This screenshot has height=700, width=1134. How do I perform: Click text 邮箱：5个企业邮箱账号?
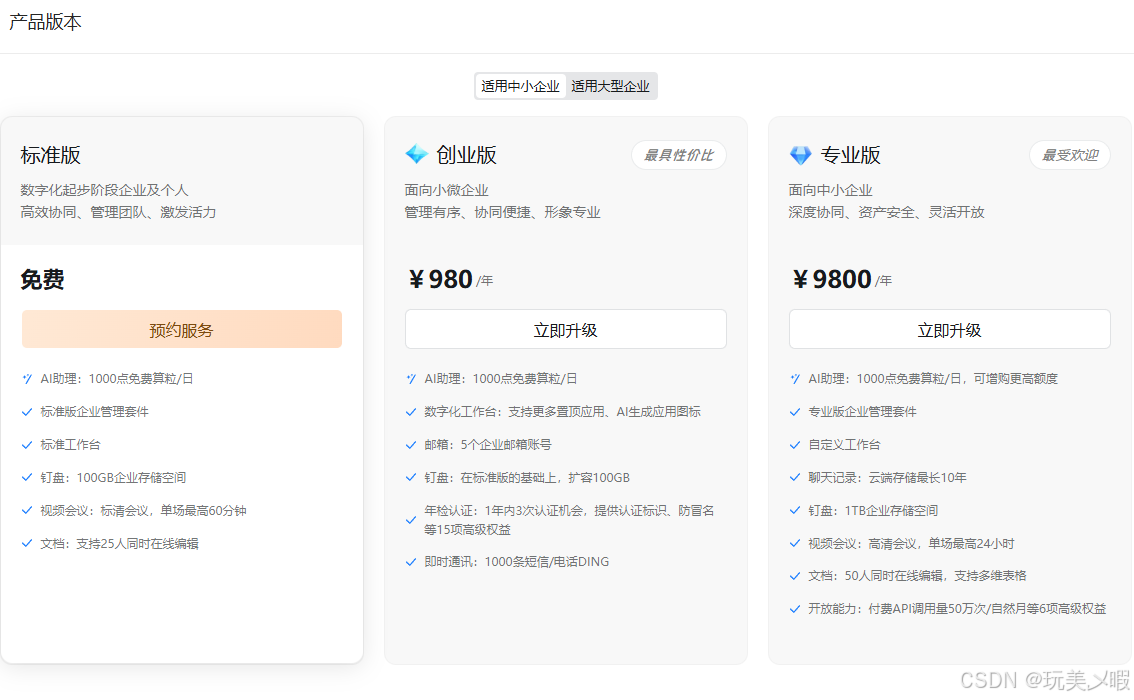[487, 445]
